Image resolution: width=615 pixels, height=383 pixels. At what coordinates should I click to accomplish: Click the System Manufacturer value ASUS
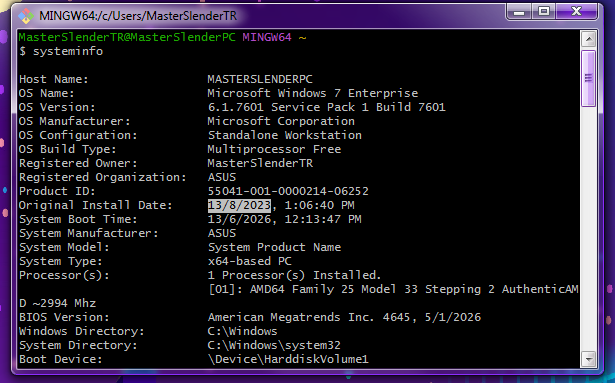pyautogui.click(x=222, y=233)
